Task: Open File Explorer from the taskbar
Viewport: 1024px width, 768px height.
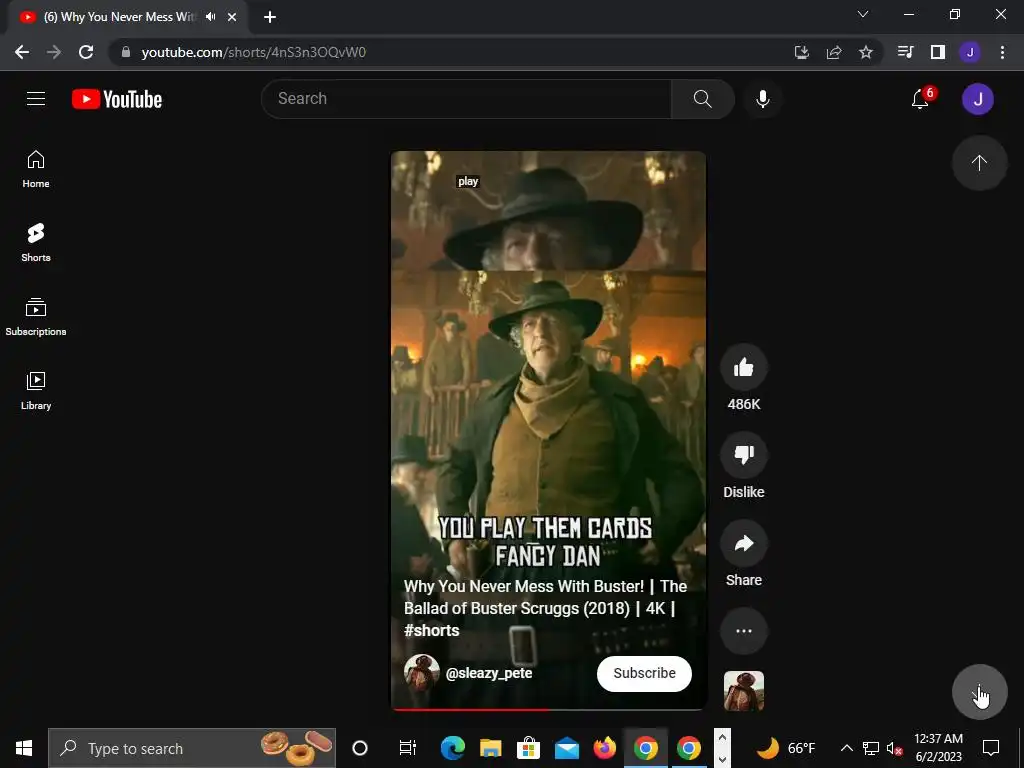Action: point(490,748)
